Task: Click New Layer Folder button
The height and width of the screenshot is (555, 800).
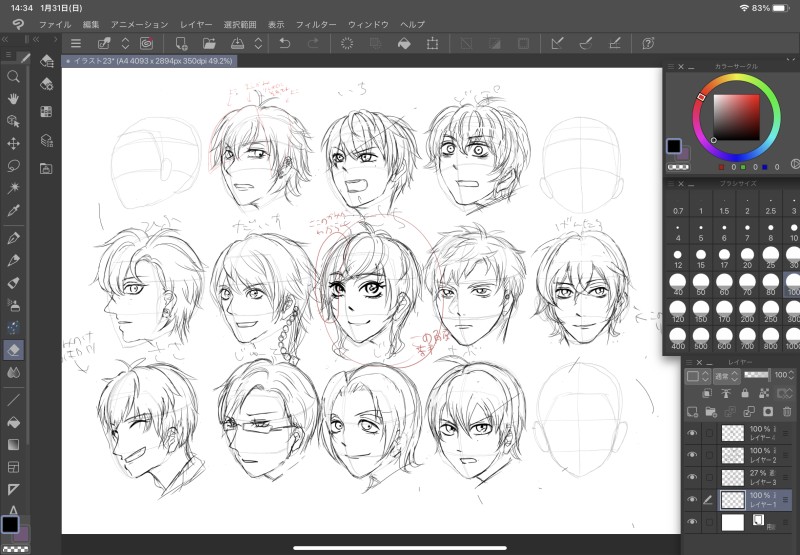Action: point(711,412)
